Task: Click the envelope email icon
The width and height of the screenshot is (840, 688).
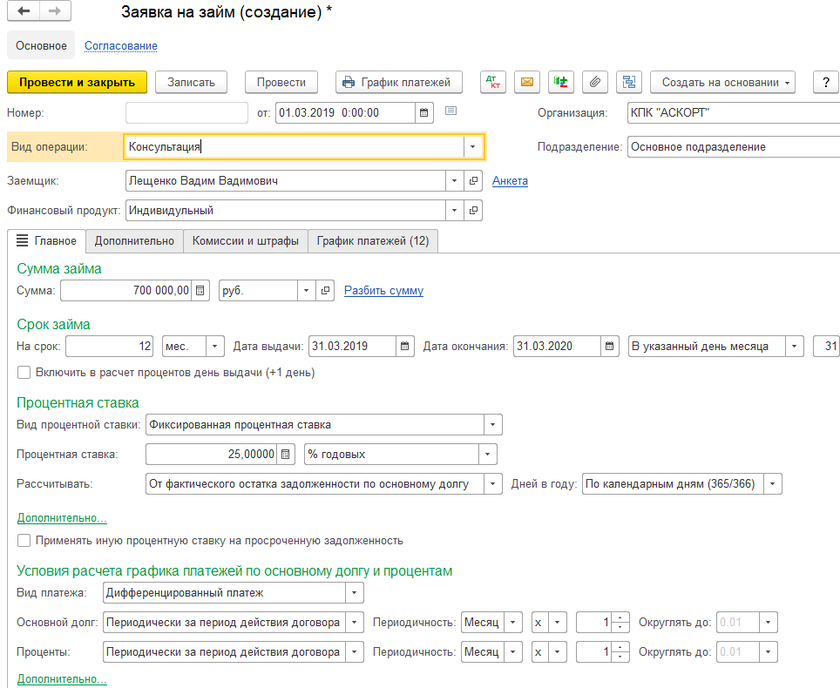Action: coord(527,82)
